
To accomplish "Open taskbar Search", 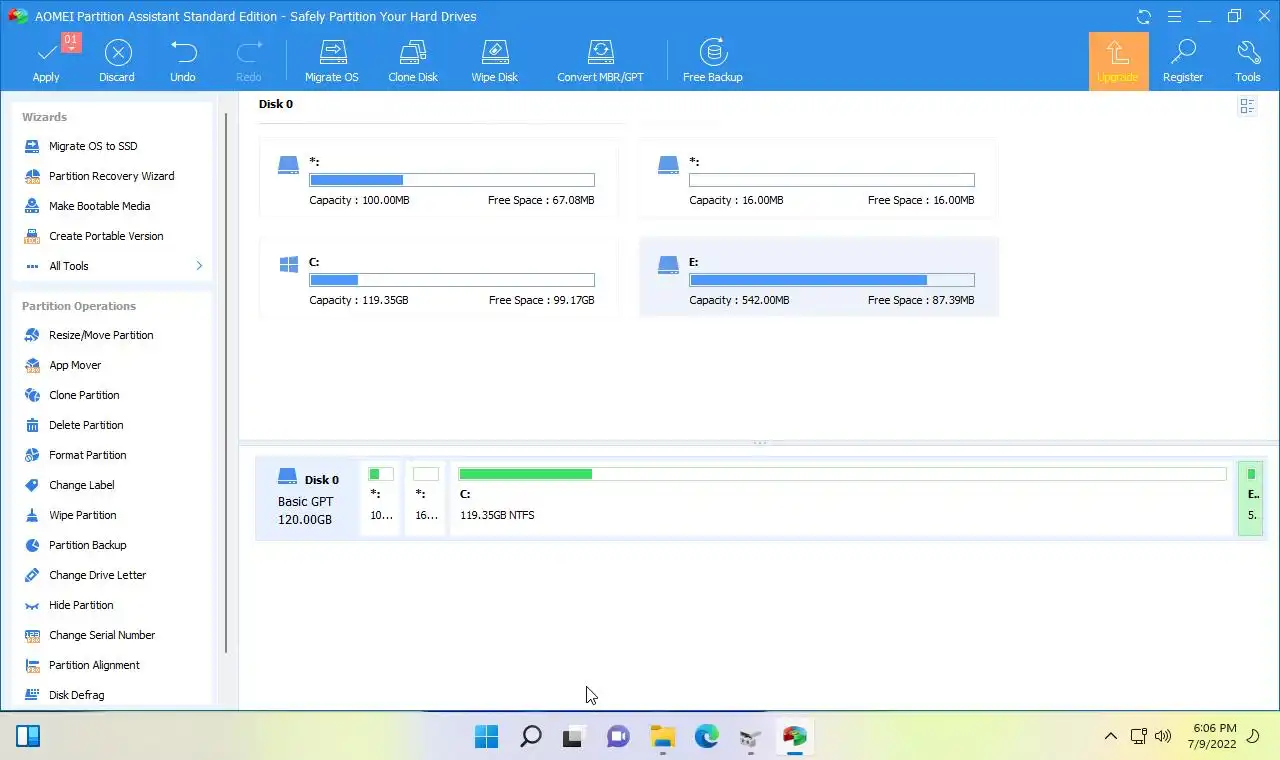I will pos(531,737).
